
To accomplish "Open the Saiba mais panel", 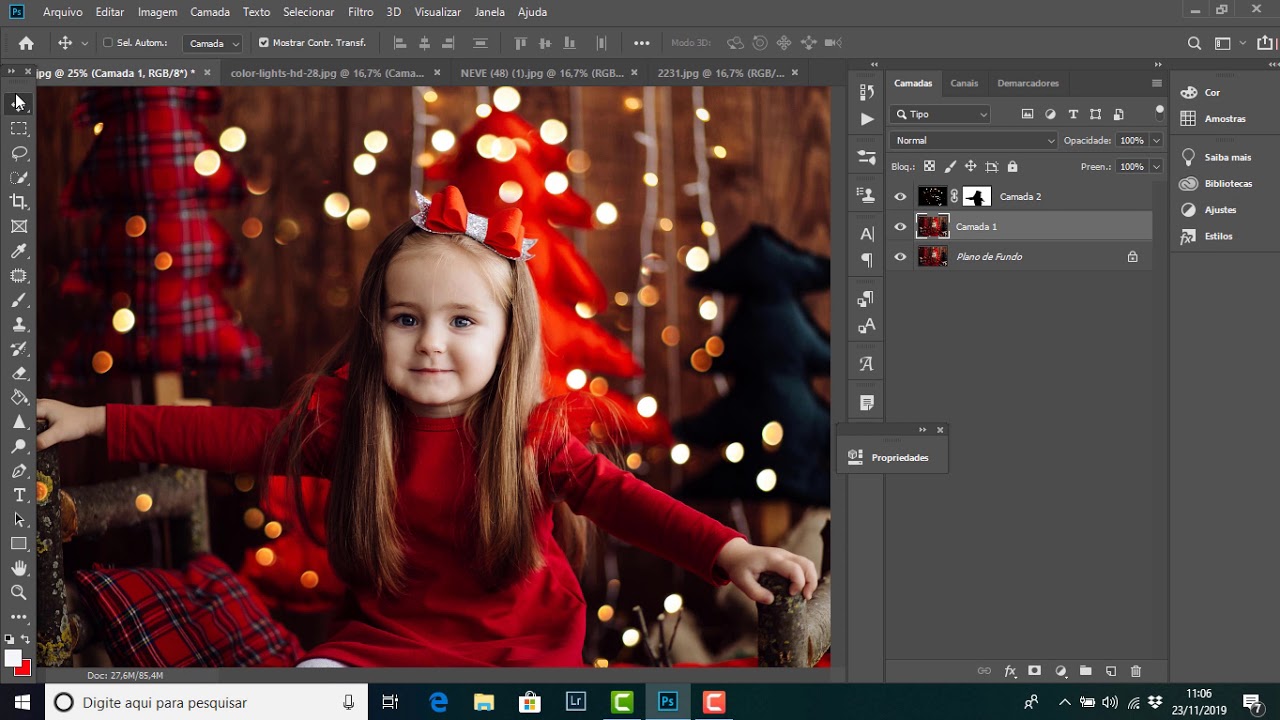I will point(1216,158).
